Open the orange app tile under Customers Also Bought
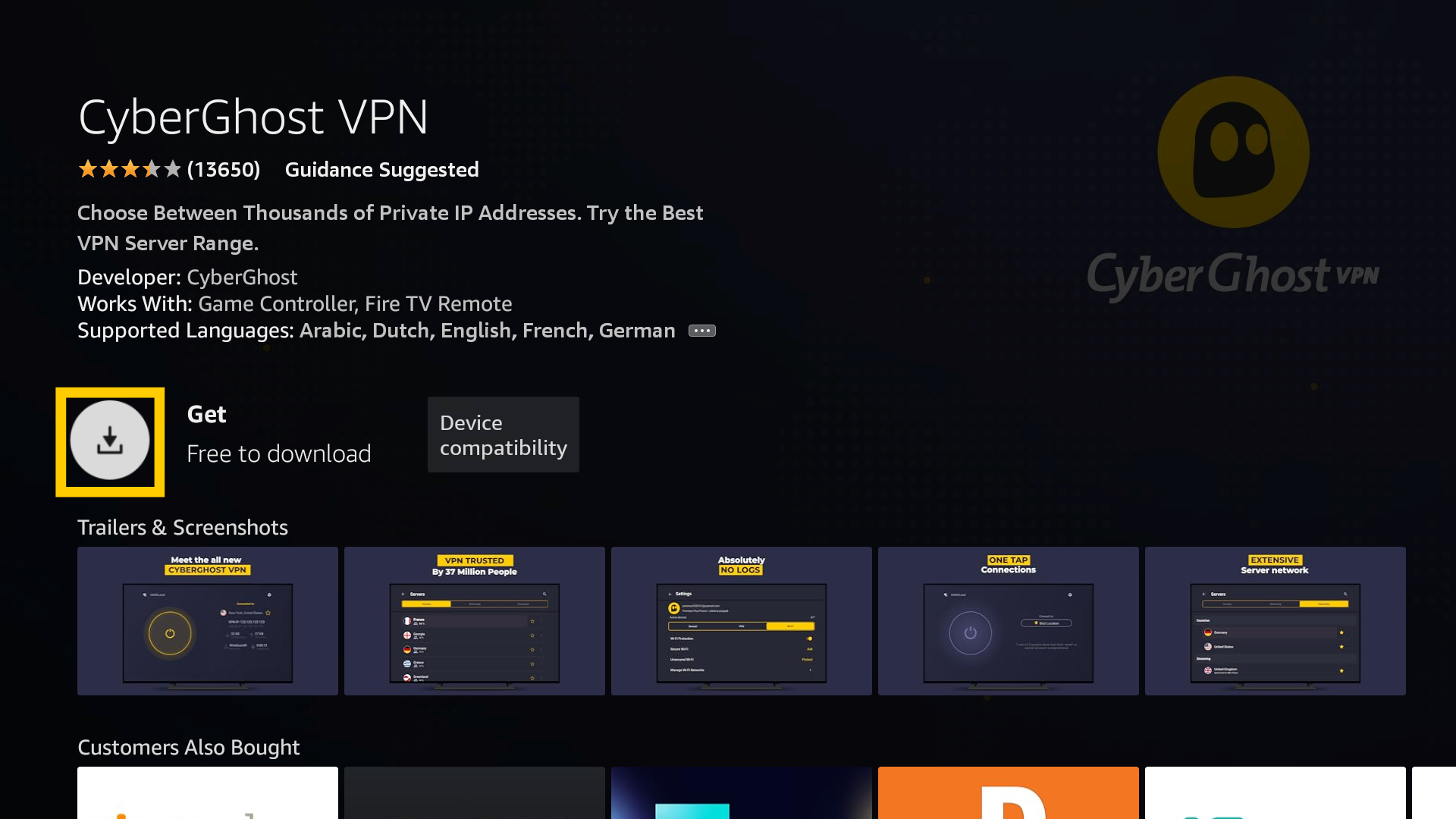1456x819 pixels. [x=1009, y=792]
